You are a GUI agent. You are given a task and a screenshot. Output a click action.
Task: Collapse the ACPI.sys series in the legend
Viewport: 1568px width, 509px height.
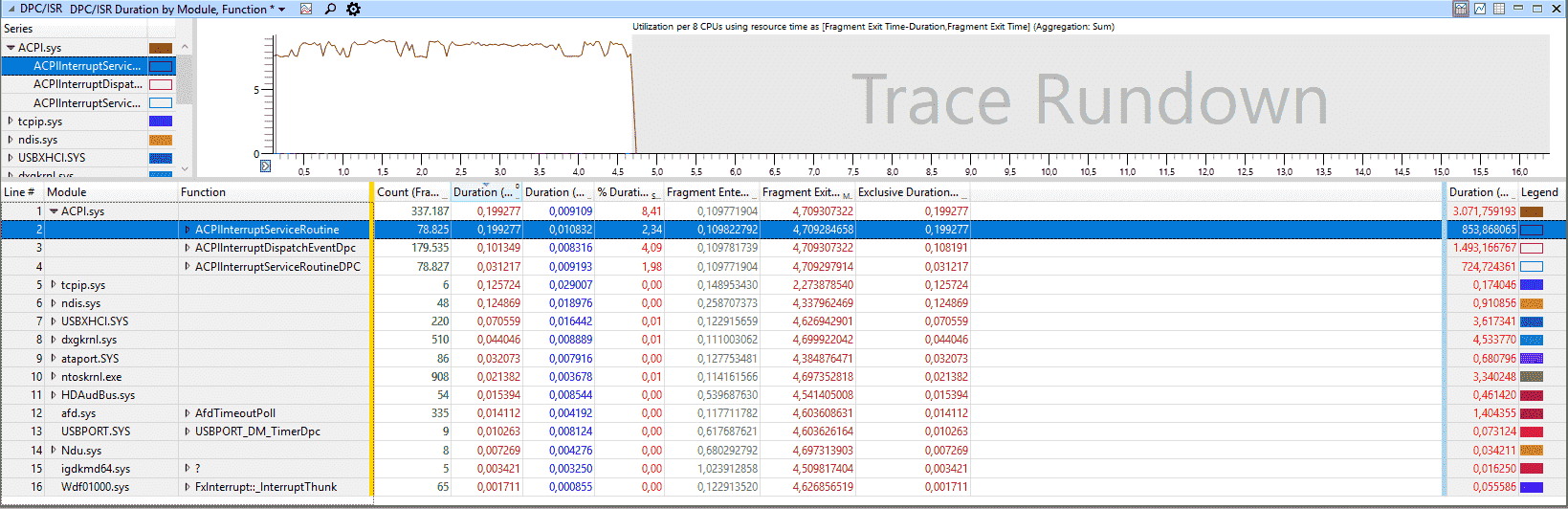pyautogui.click(x=11, y=48)
